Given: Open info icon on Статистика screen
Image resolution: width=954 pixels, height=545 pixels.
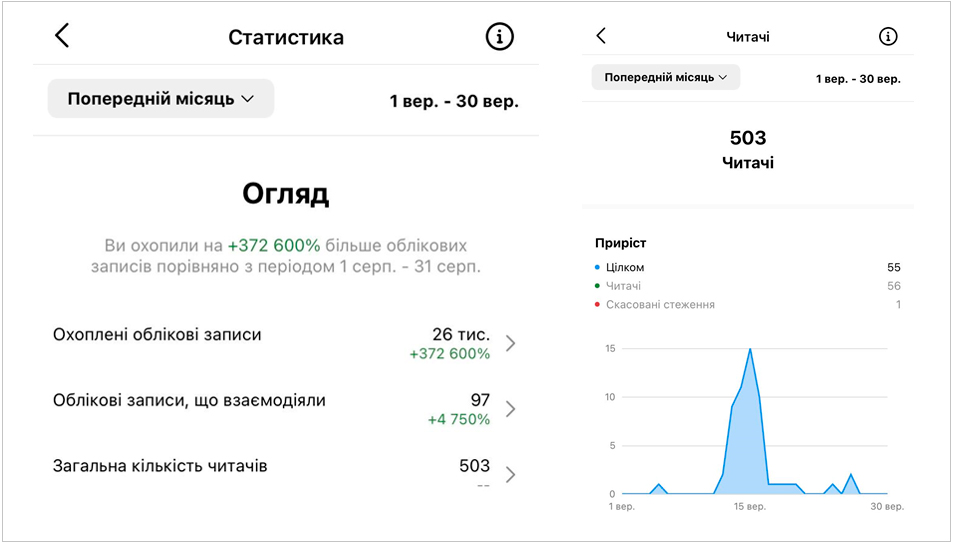Looking at the screenshot, I should click(499, 37).
